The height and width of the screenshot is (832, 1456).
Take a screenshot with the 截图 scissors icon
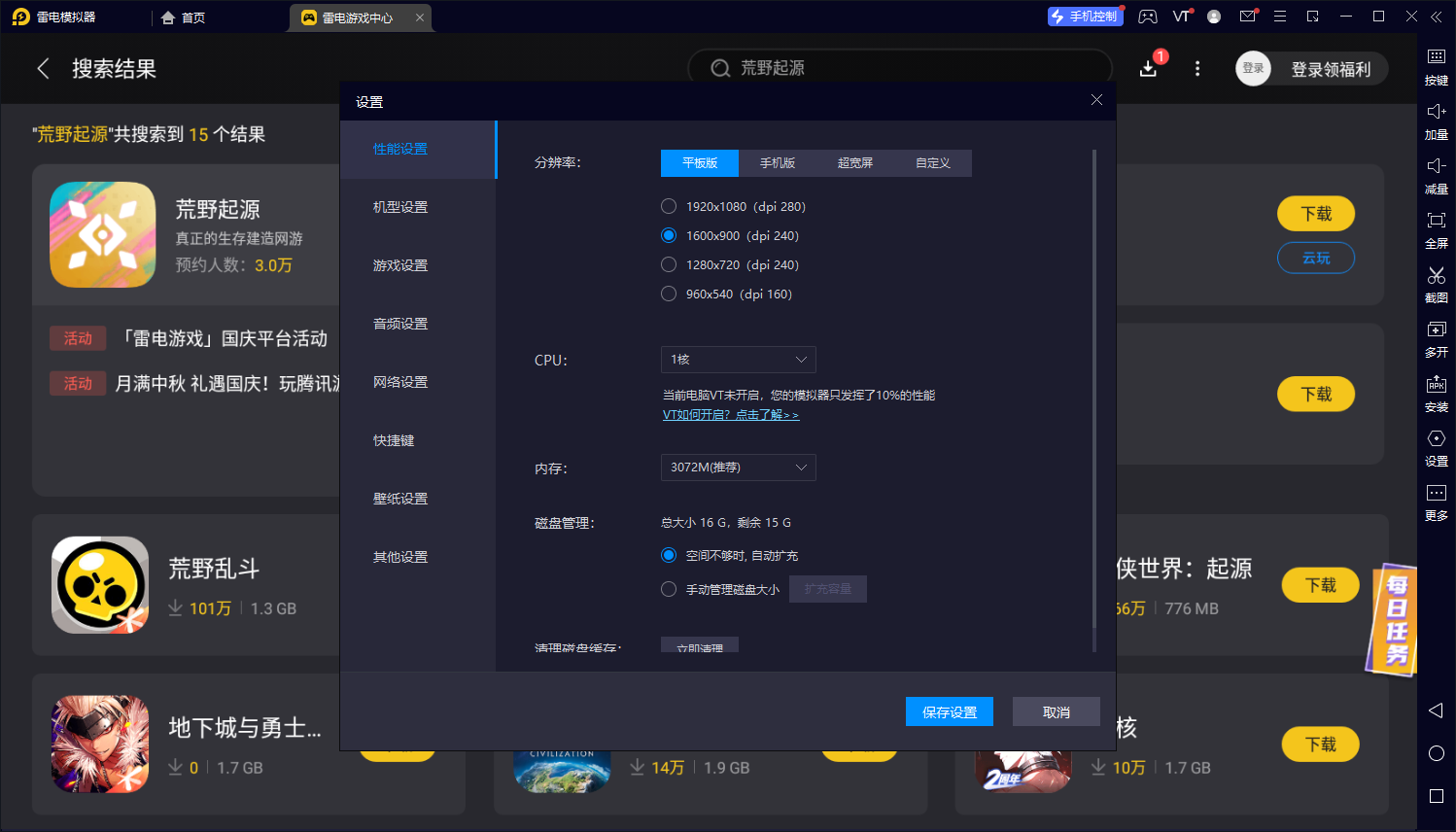pos(1437,274)
